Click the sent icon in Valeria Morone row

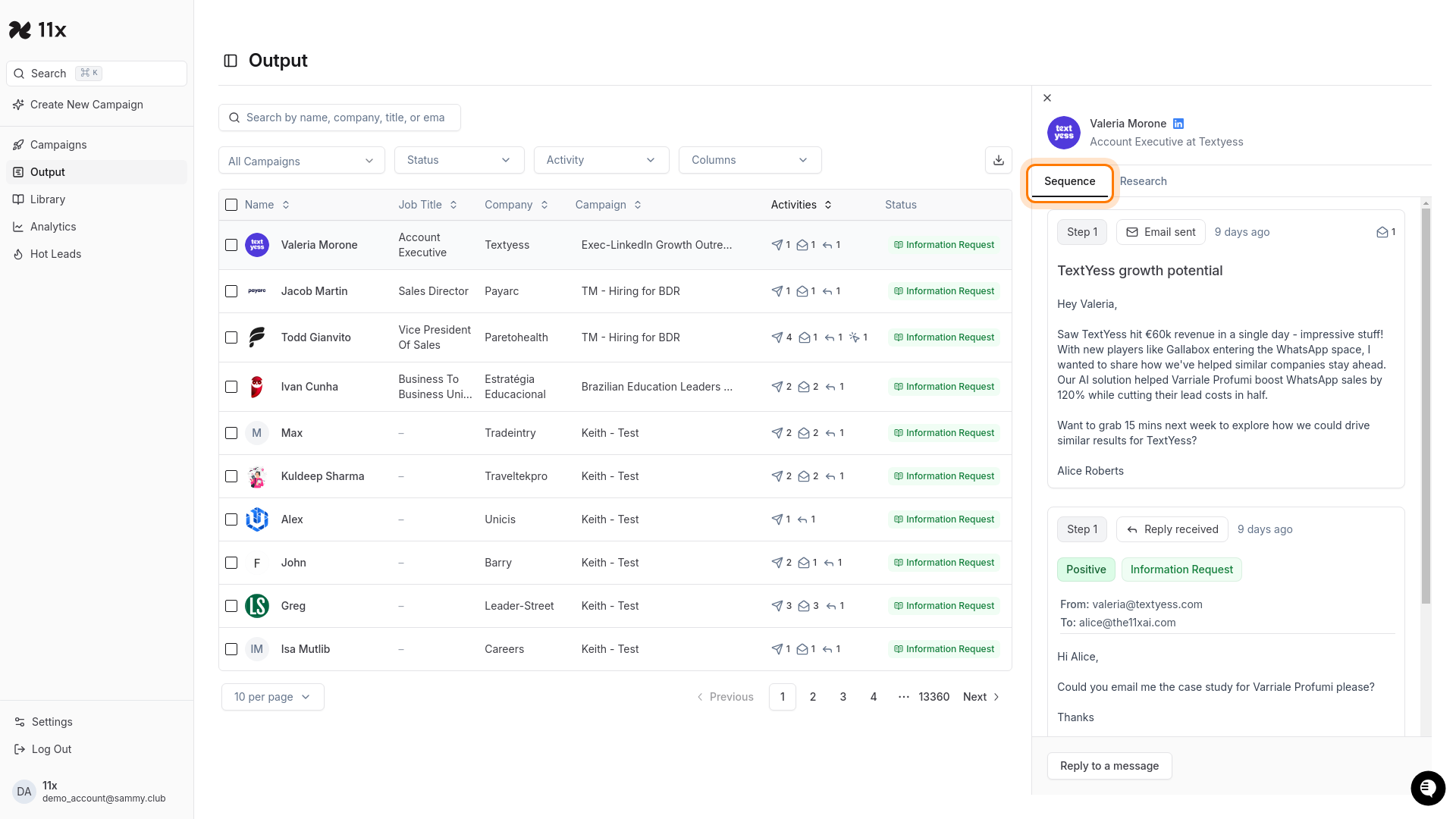click(x=777, y=245)
